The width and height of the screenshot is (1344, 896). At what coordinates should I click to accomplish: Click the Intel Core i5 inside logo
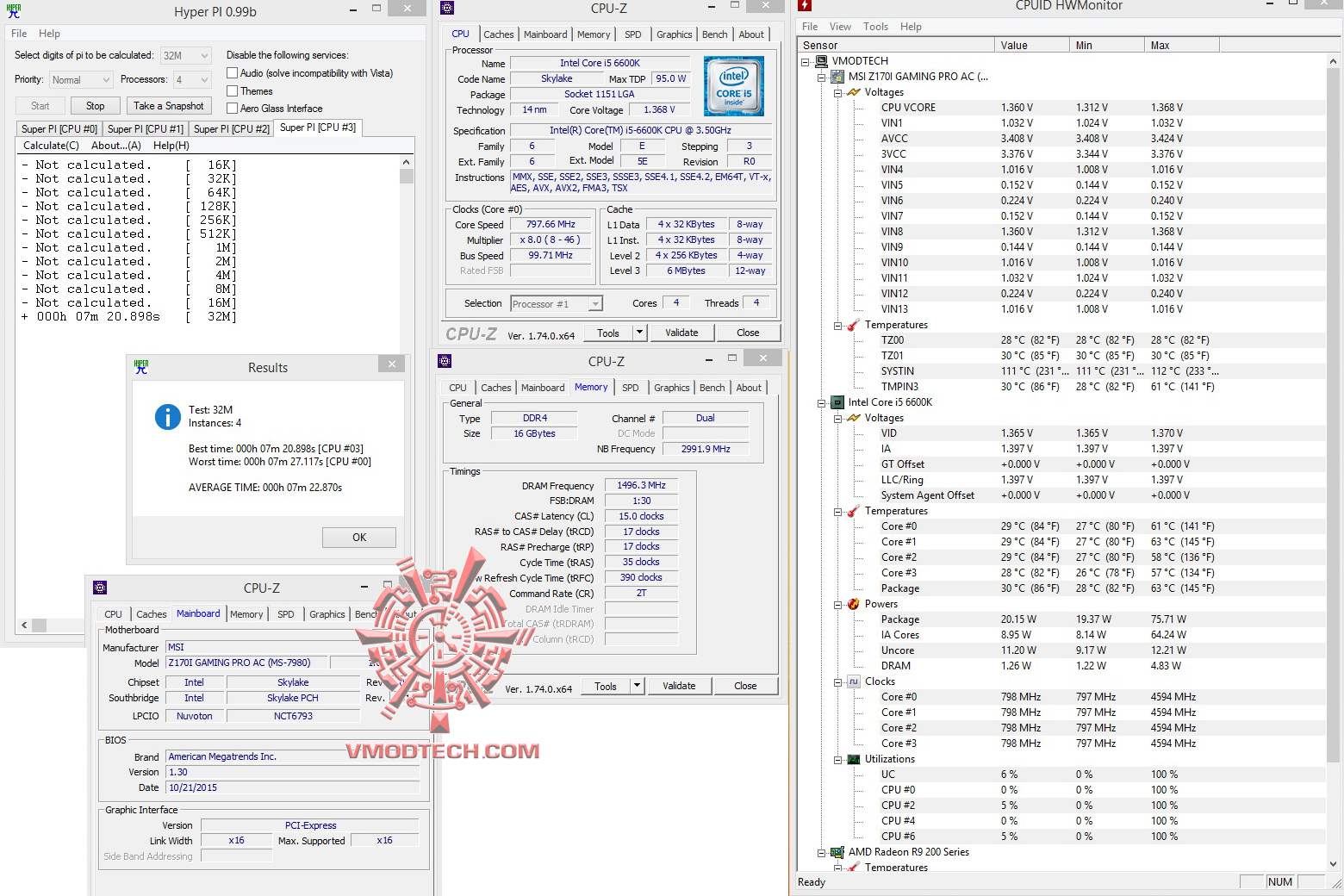tap(734, 86)
